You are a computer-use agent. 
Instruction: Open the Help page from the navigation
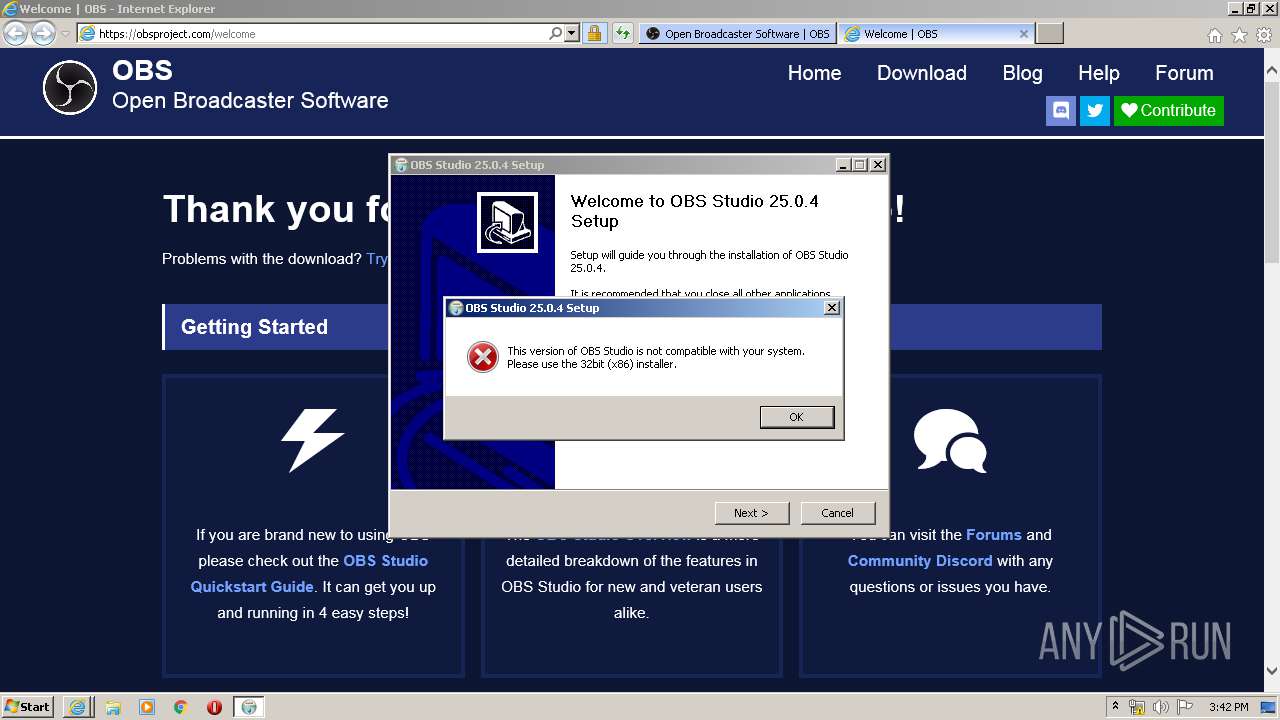pyautogui.click(x=1098, y=73)
